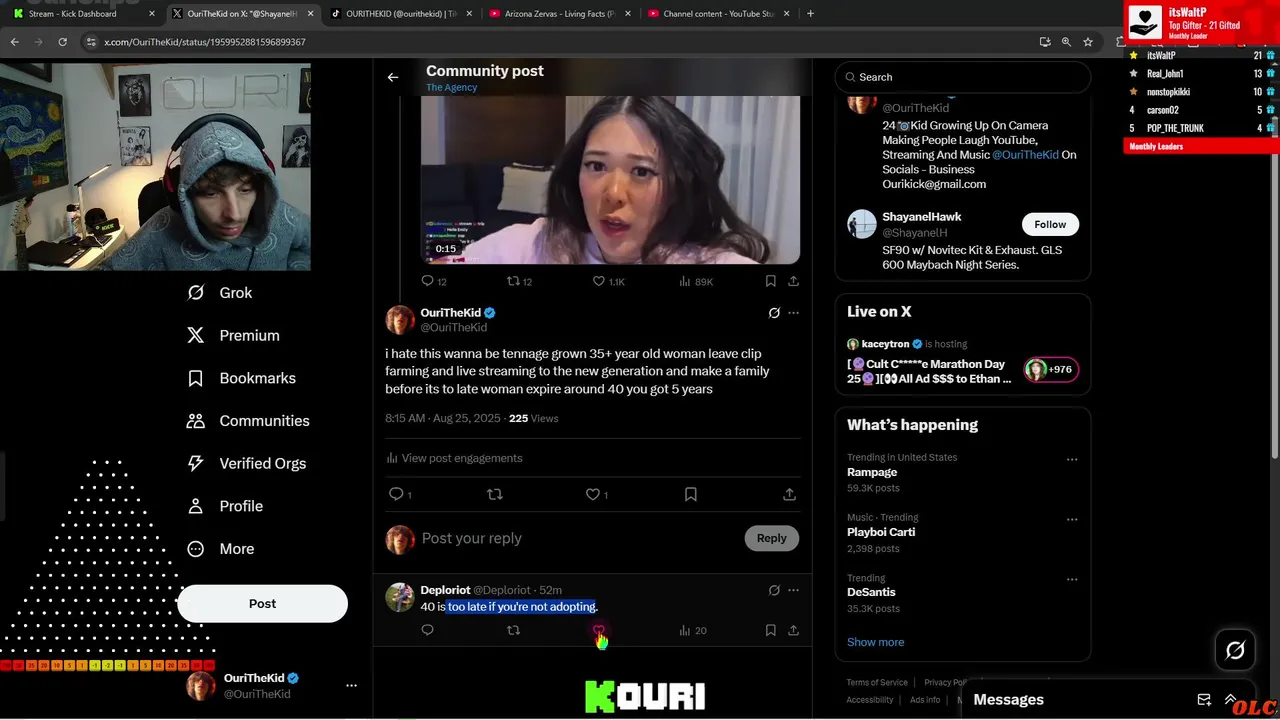This screenshot has width=1280, height=720.
Task: Open Verified Orgs in the sidebar
Action: click(247, 464)
